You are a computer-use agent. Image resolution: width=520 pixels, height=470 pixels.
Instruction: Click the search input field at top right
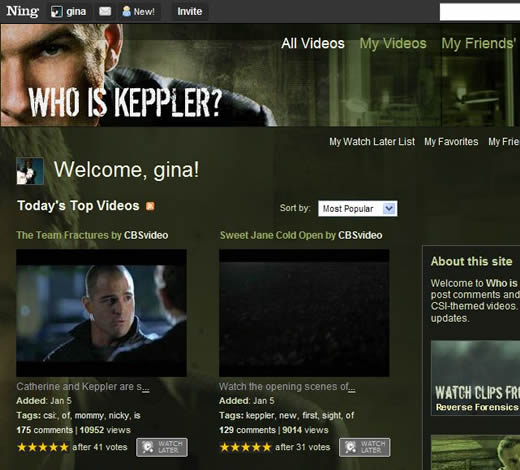click(x=480, y=12)
